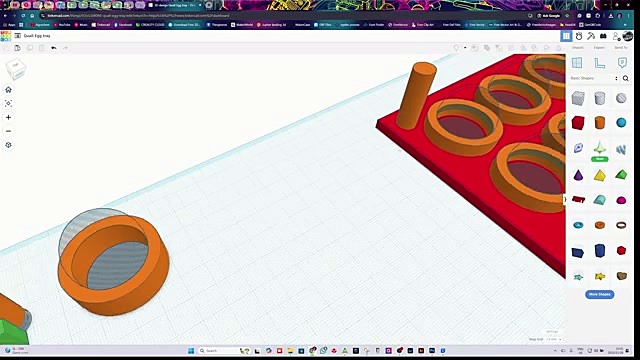Go to home view
Screen dimensions: 640x360
[8, 90]
